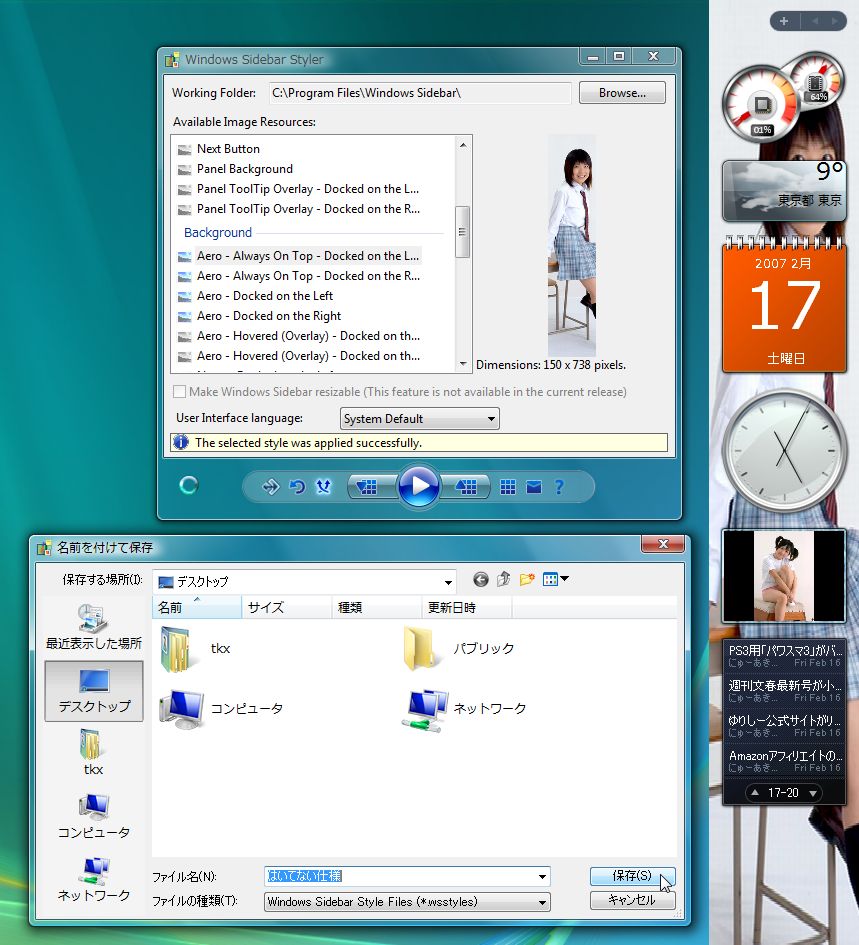The image size is (859, 945).
Task: Click the CPU meter gadget
Action: point(761,105)
